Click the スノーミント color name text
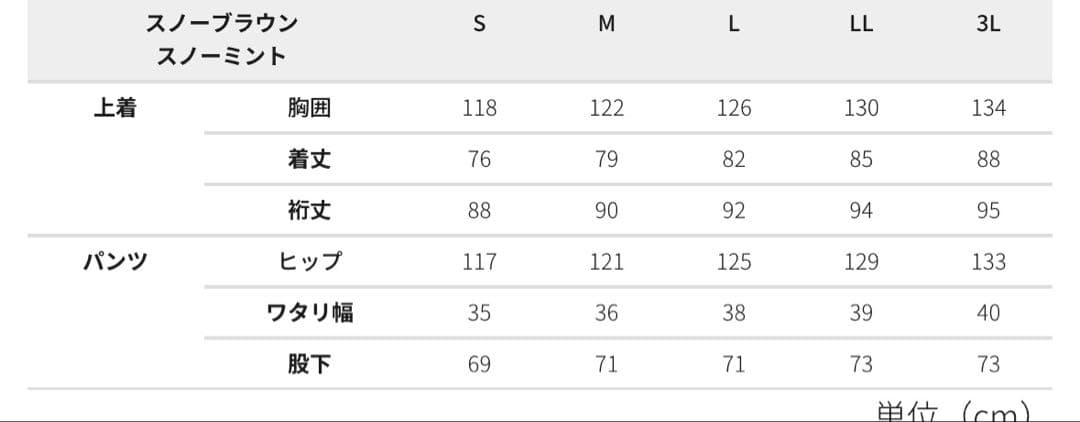The width and height of the screenshot is (1080, 422). (x=222, y=56)
